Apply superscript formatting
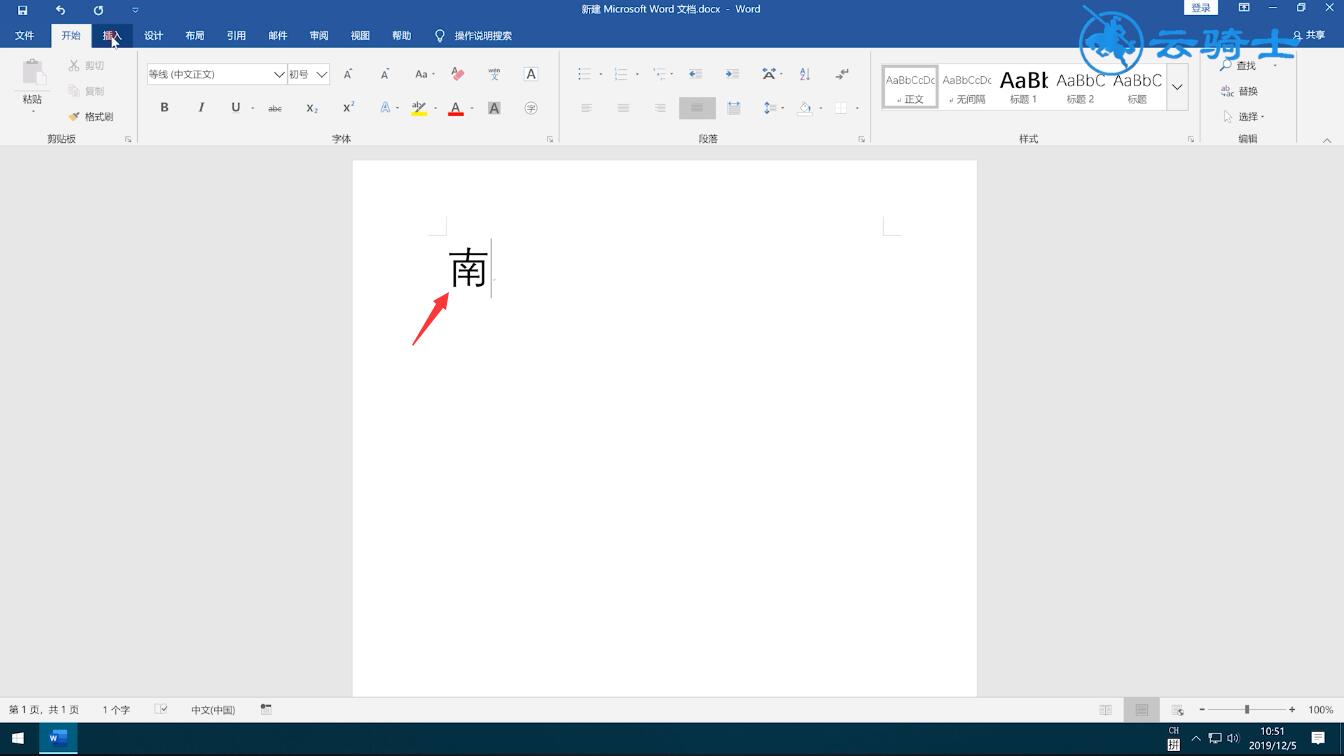The height and width of the screenshot is (756, 1344). click(349, 108)
